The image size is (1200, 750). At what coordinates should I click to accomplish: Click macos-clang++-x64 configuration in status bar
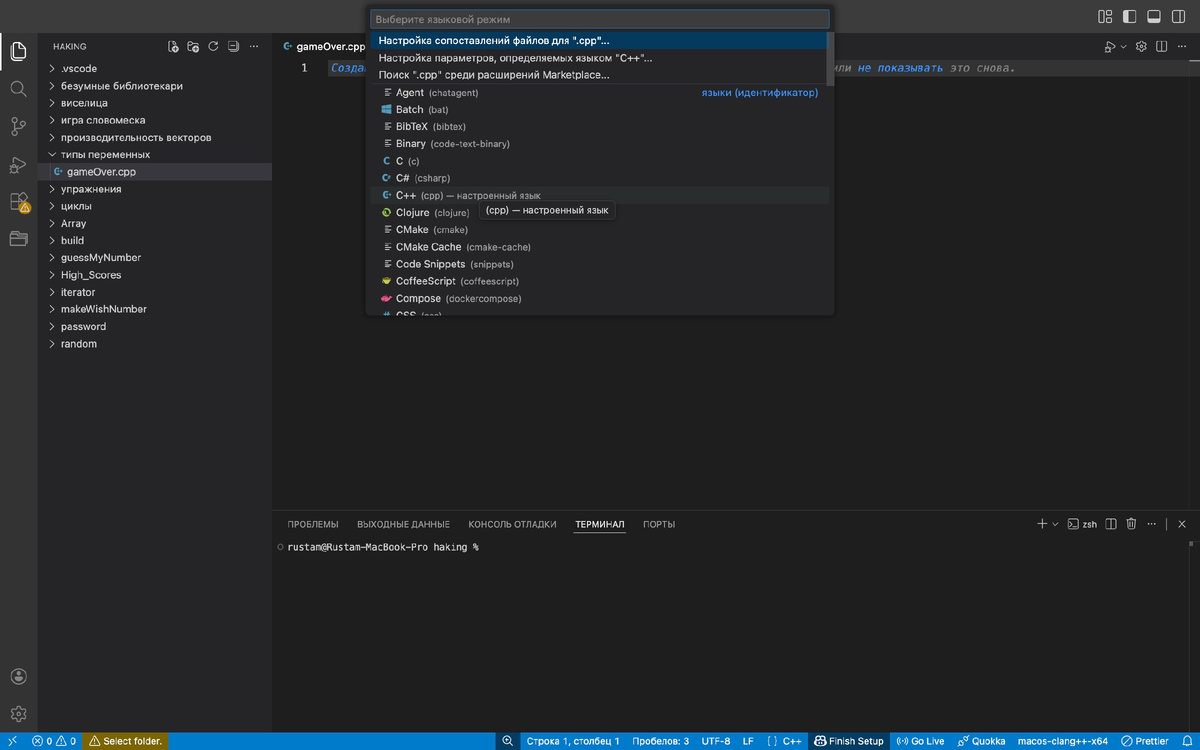tap(1062, 741)
